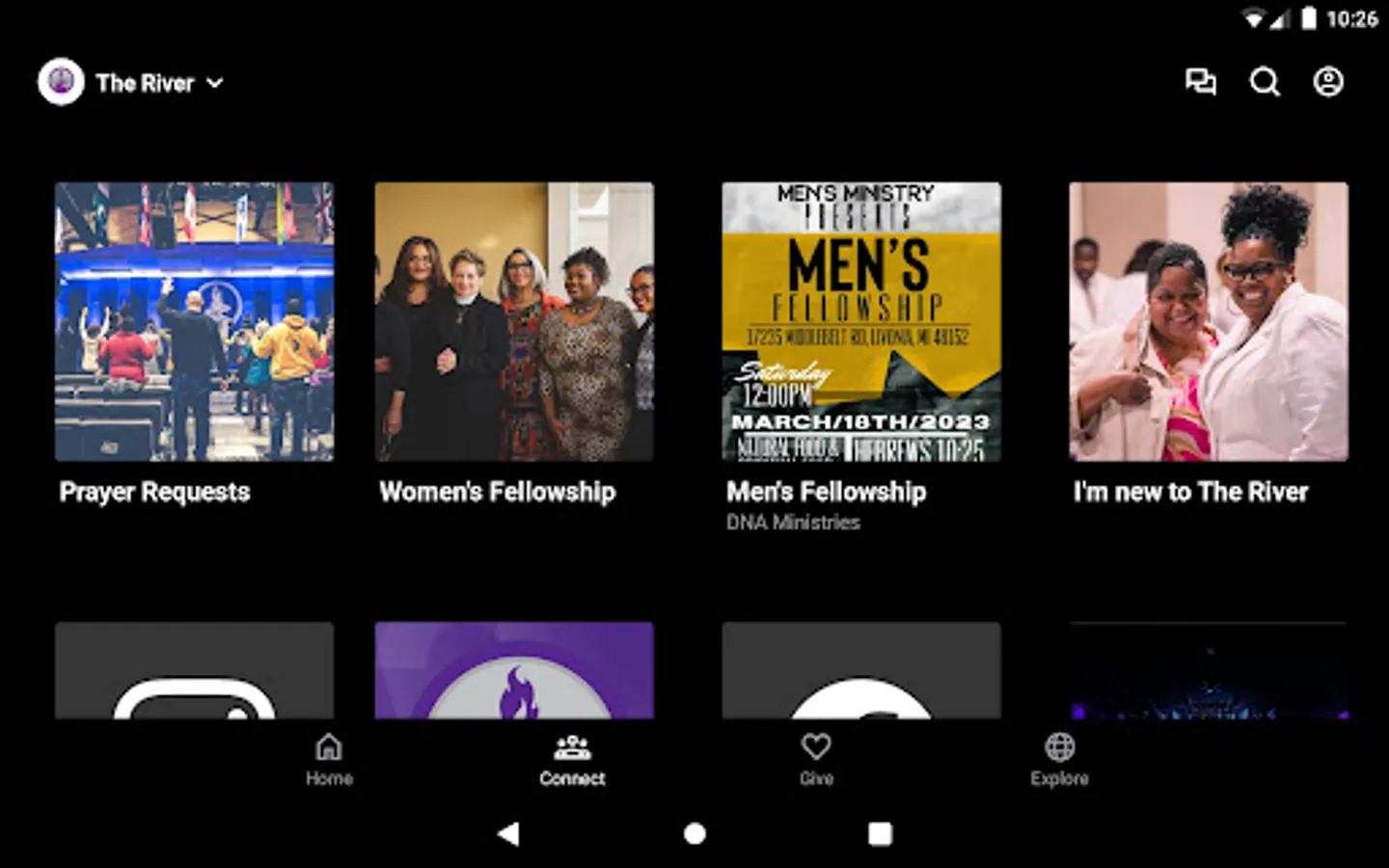Switch to the Home tab
1389x868 pixels.
tap(329, 760)
